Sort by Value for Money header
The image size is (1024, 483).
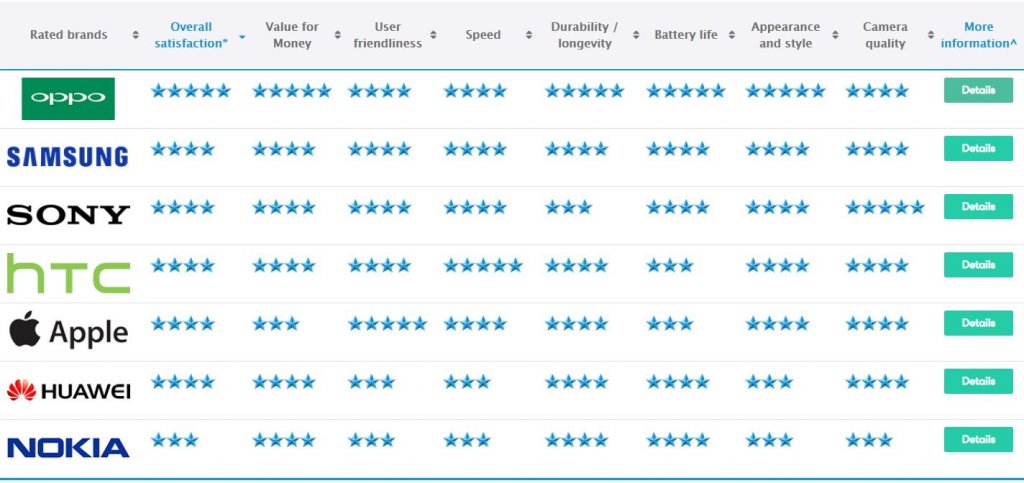coord(291,35)
